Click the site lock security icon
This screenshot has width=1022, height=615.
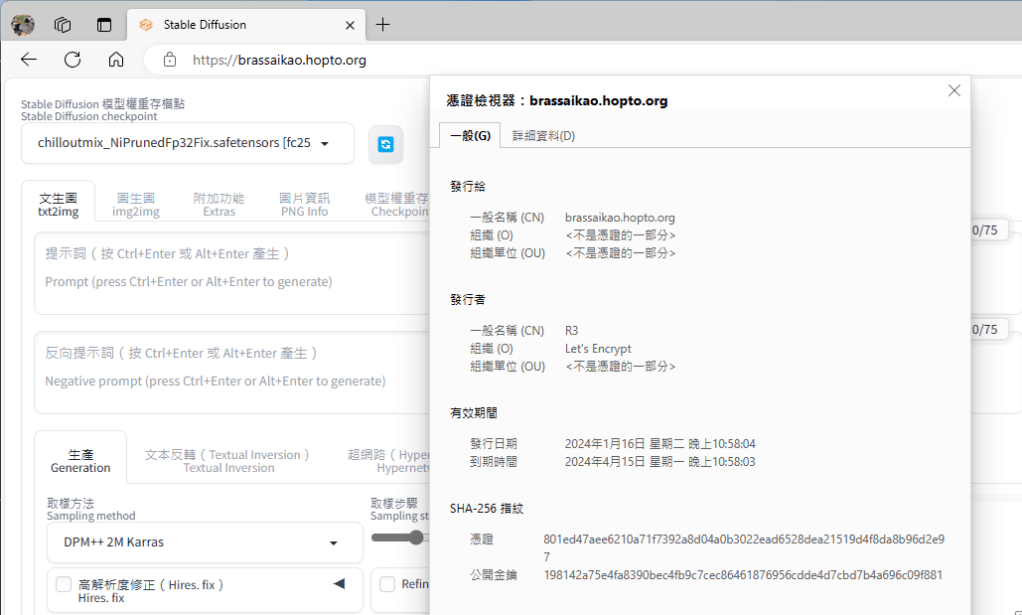tap(170, 60)
